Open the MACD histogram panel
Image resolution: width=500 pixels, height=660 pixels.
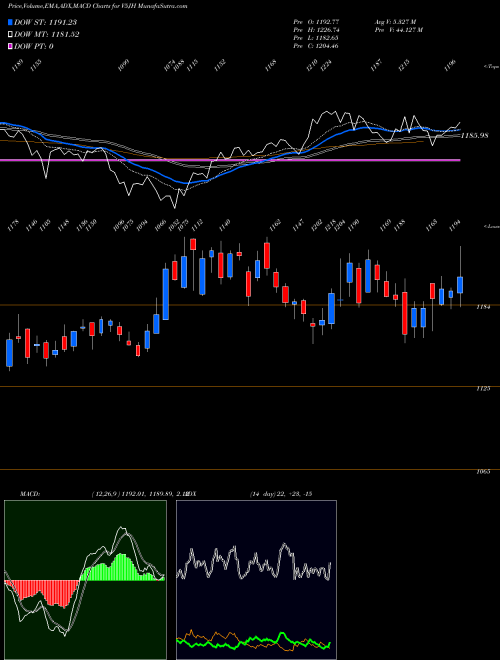tap(85, 580)
